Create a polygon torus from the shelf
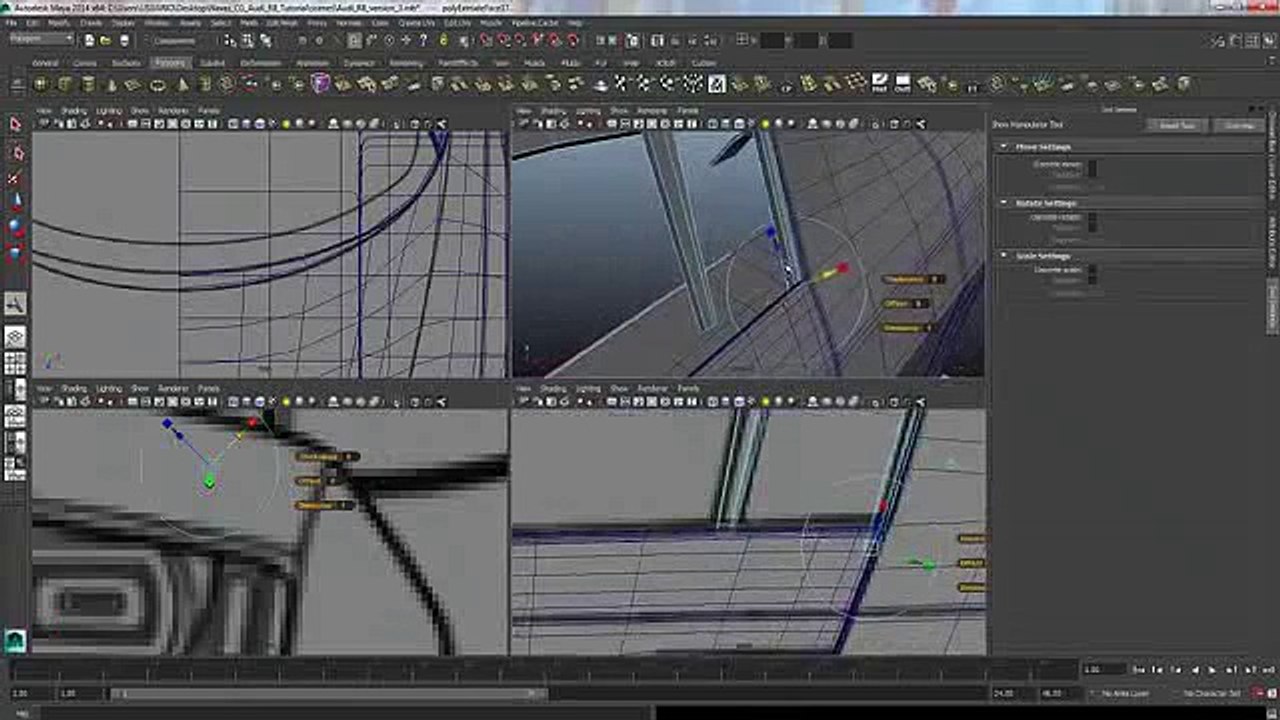This screenshot has height=720, width=1280. (x=158, y=85)
